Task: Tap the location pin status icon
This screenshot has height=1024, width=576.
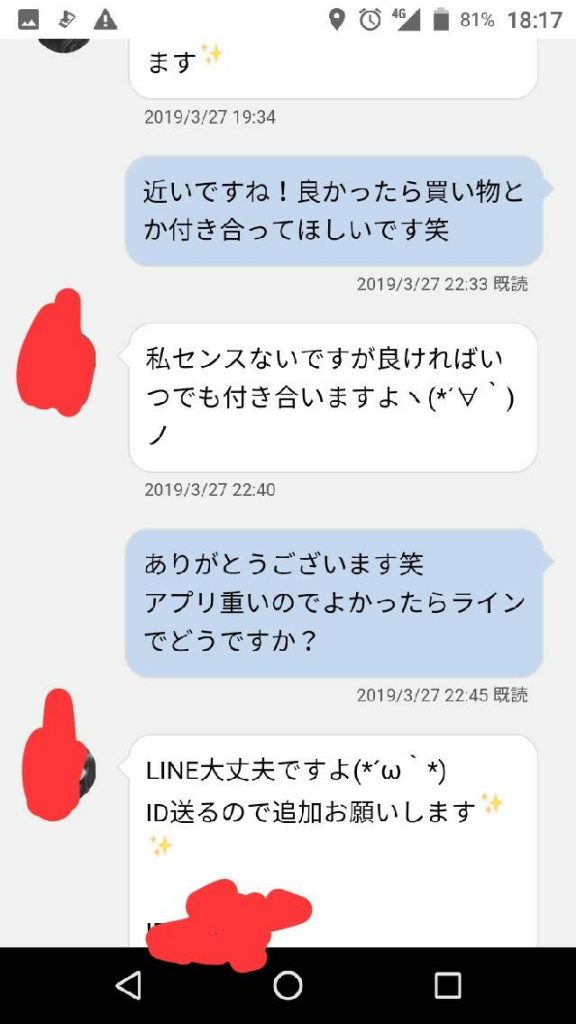Action: point(337,20)
